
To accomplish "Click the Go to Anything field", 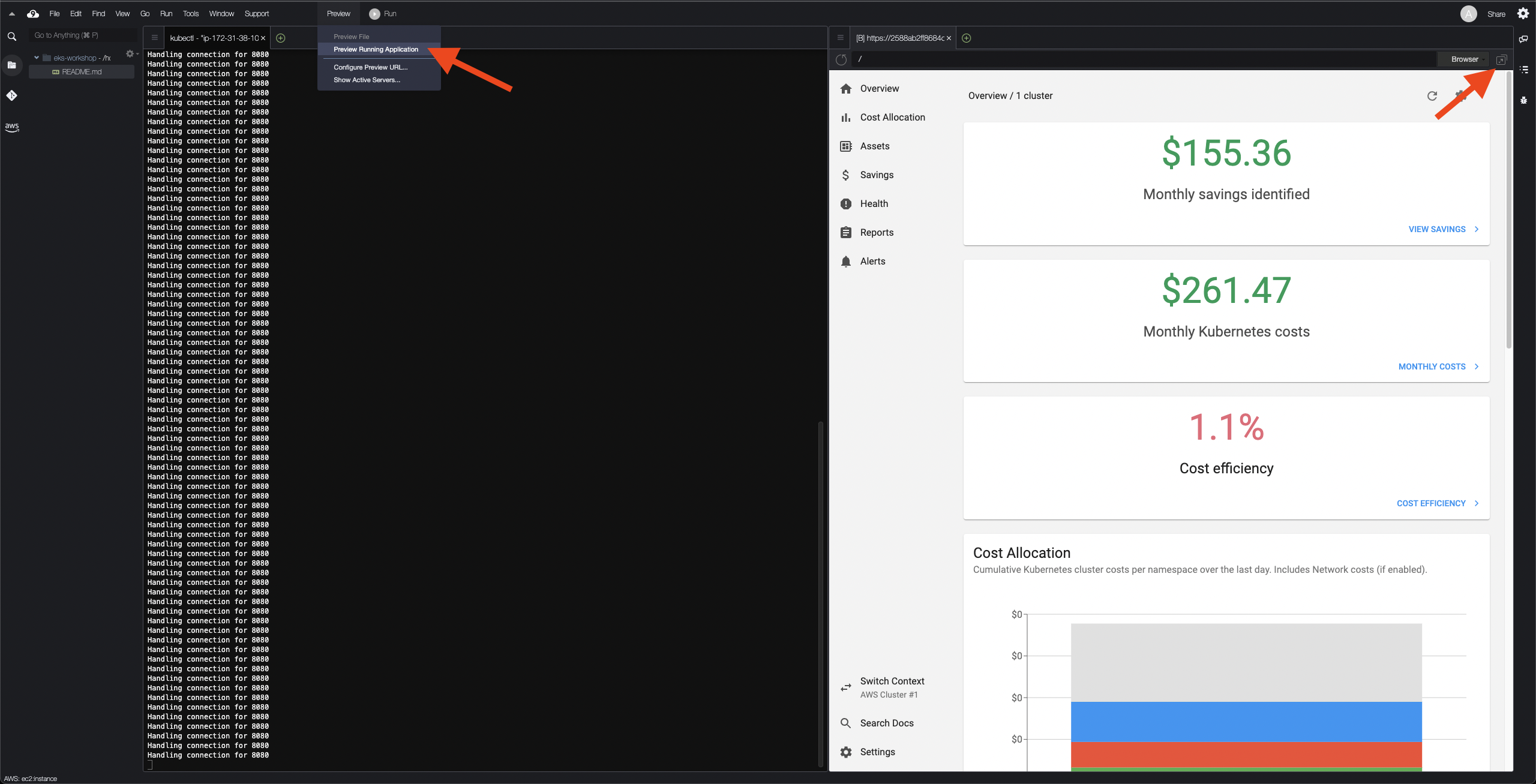I will [x=82, y=35].
